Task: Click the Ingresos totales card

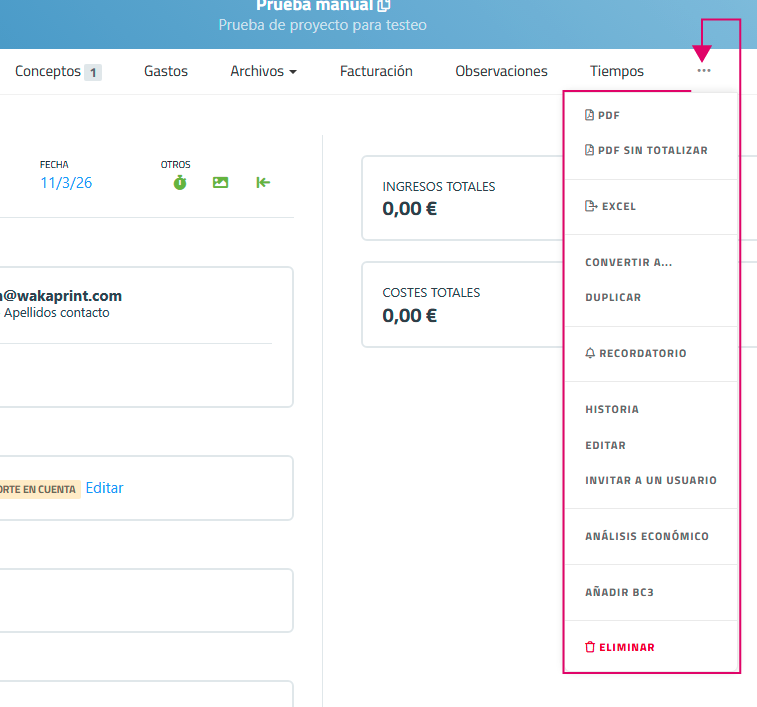Action: [x=460, y=198]
